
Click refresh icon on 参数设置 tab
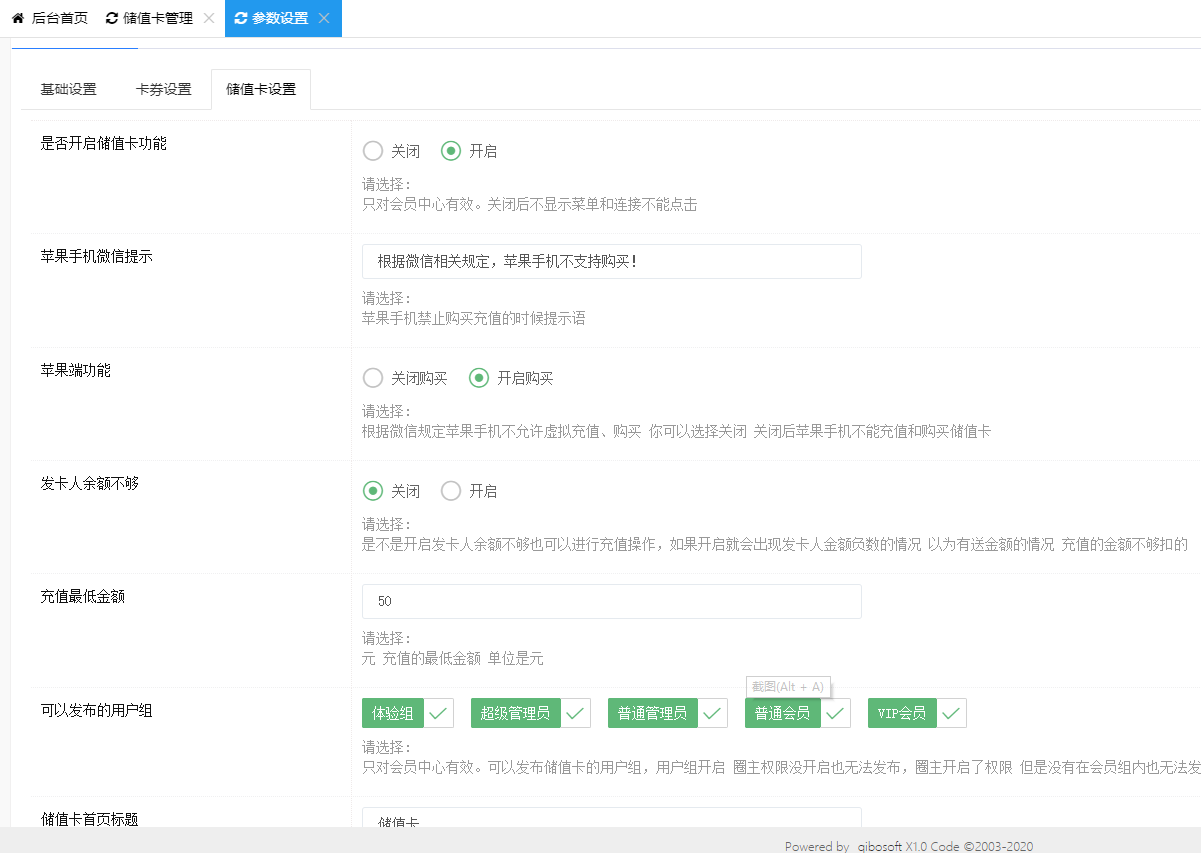point(241,18)
